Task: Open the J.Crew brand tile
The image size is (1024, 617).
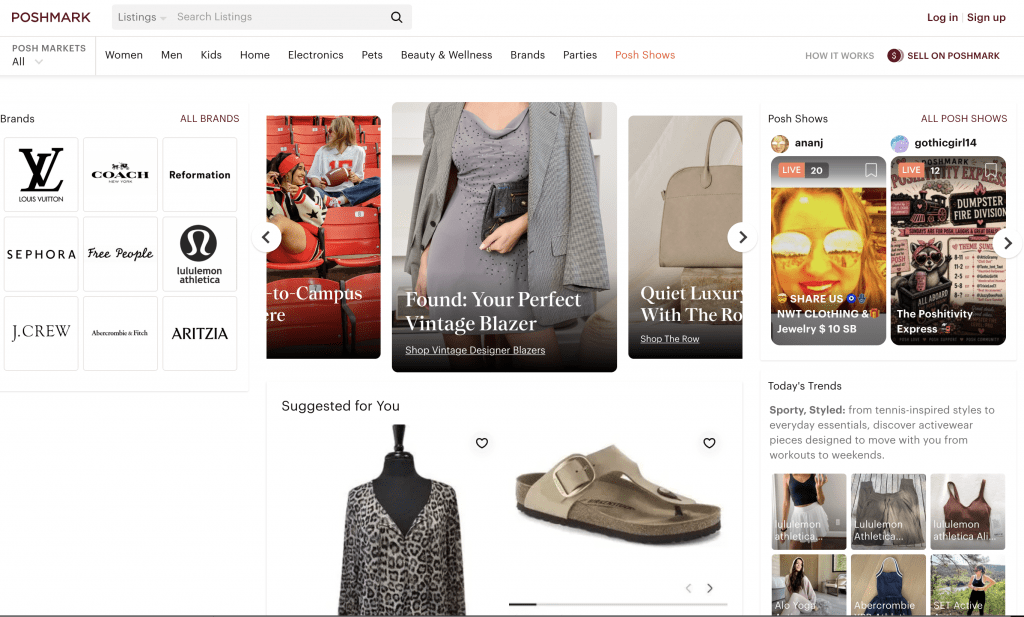Action: 41,333
